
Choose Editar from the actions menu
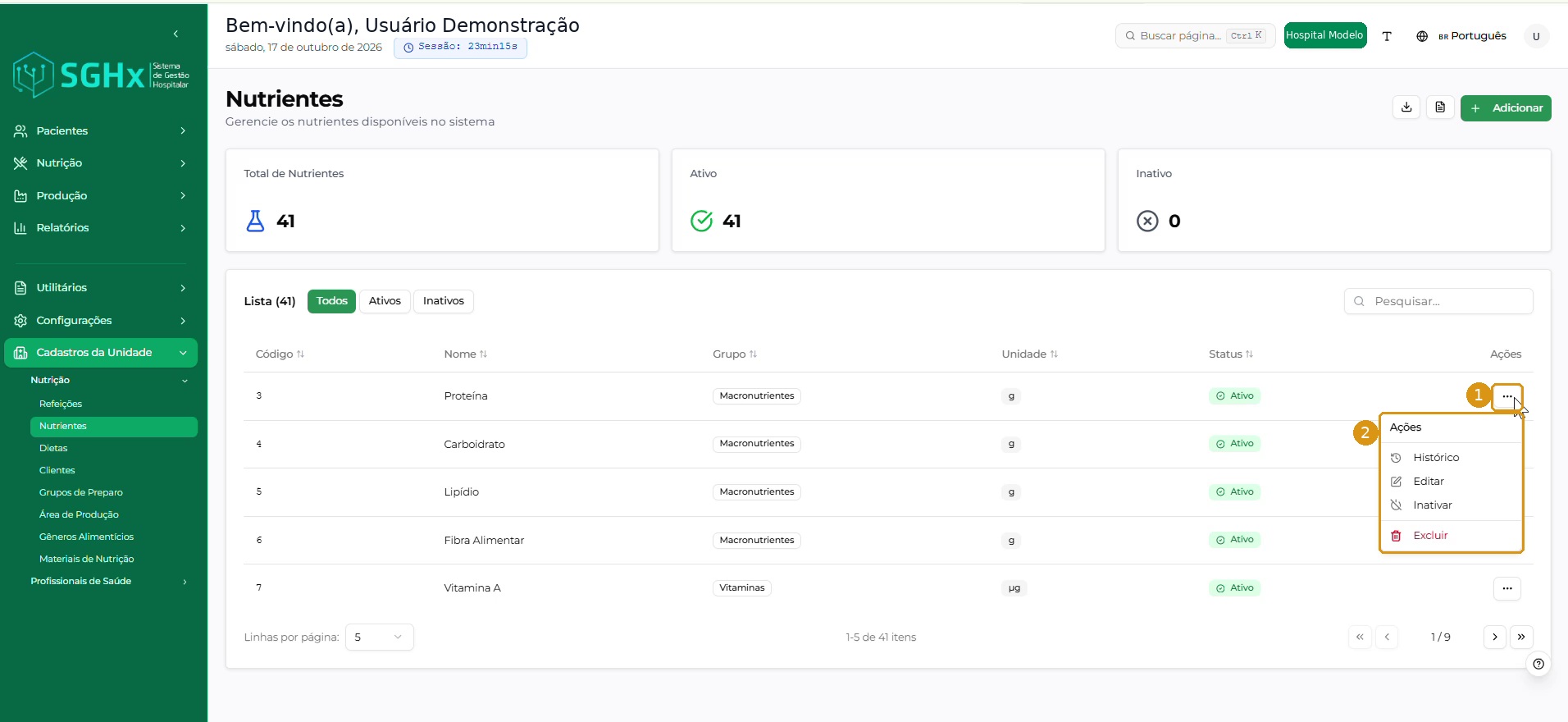(x=1452, y=482)
